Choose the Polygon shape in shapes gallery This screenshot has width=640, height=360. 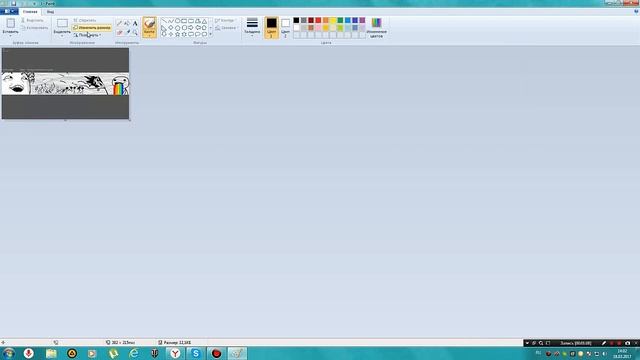coord(198,21)
